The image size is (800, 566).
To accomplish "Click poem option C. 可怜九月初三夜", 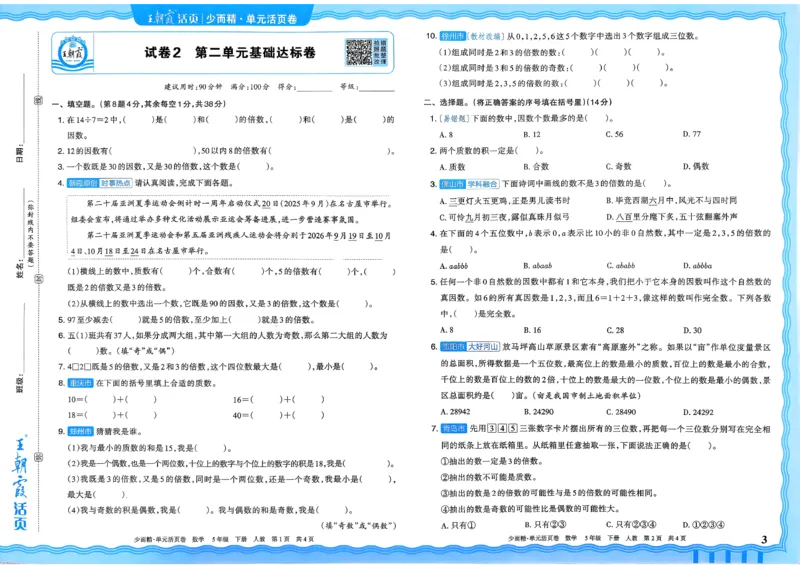I will 505,217.
